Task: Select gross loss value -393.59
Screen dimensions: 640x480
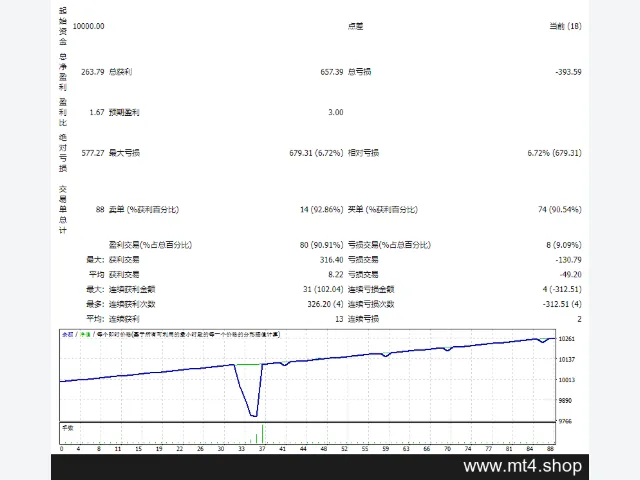Action: click(x=568, y=72)
